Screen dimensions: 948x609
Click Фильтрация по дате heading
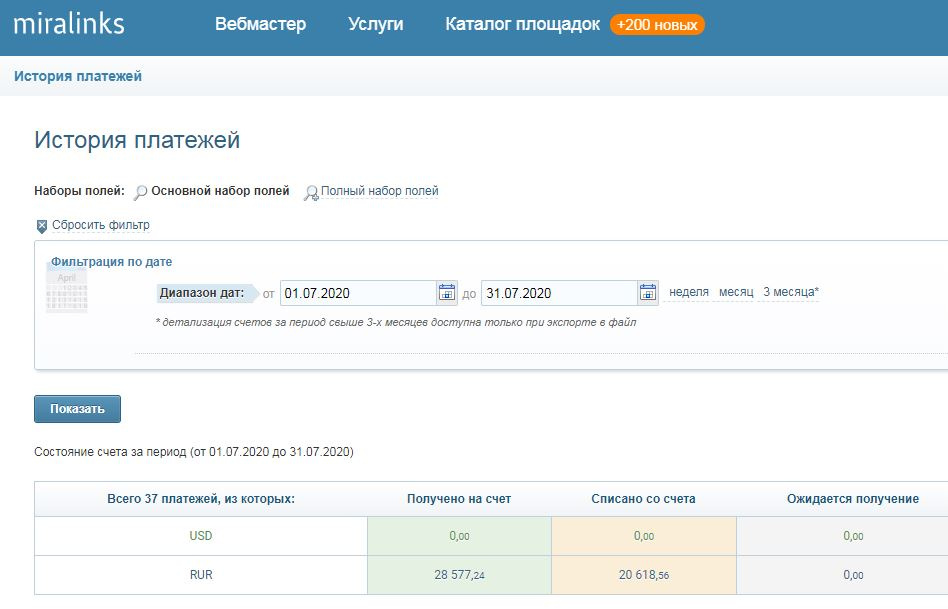[x=111, y=262]
